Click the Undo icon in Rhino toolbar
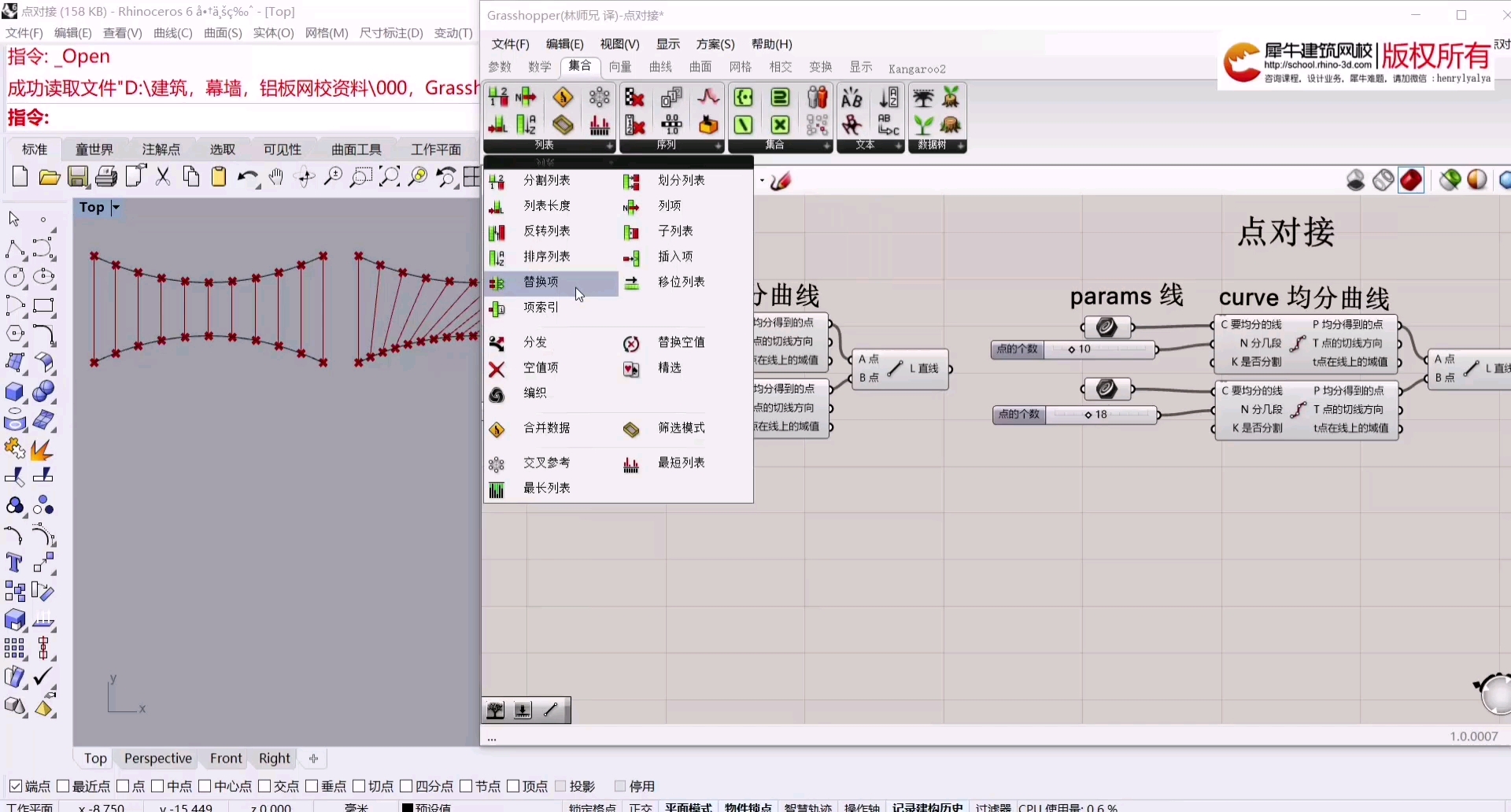 pos(248,177)
